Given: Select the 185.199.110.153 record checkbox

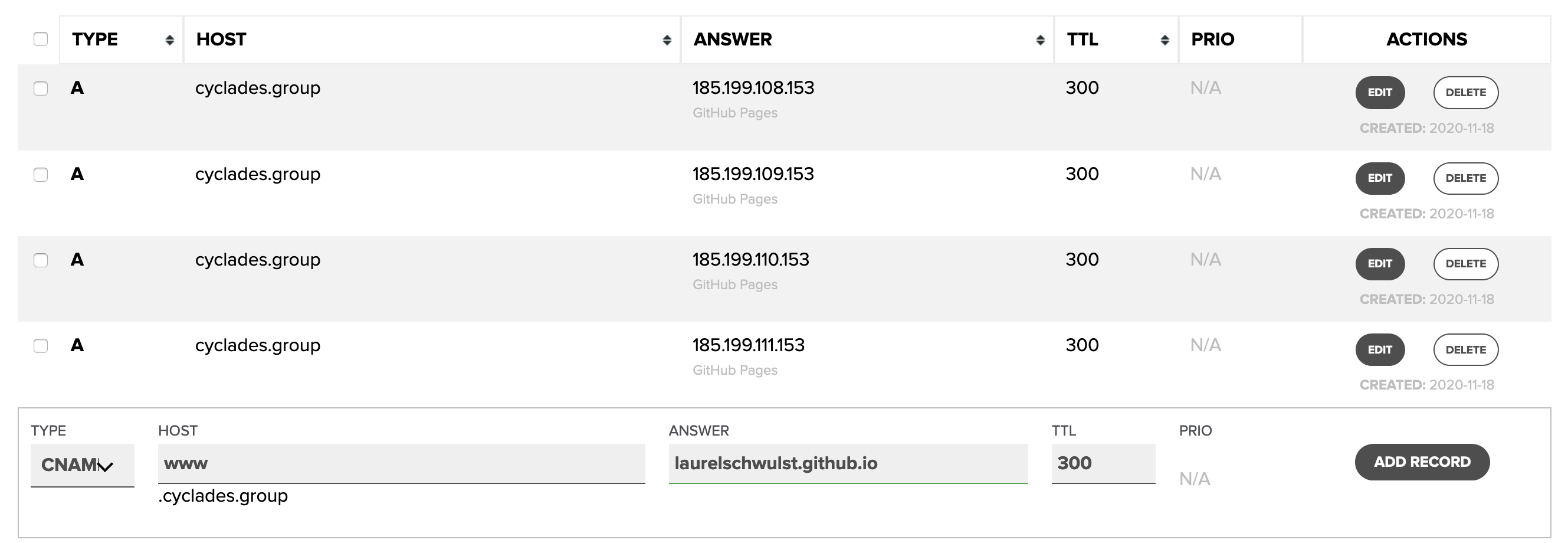Looking at the screenshot, I should (41, 260).
